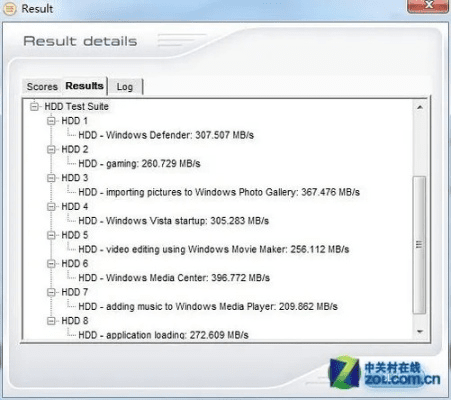Collapse the HDD 6 node
This screenshot has height=400, width=451.
[51, 264]
